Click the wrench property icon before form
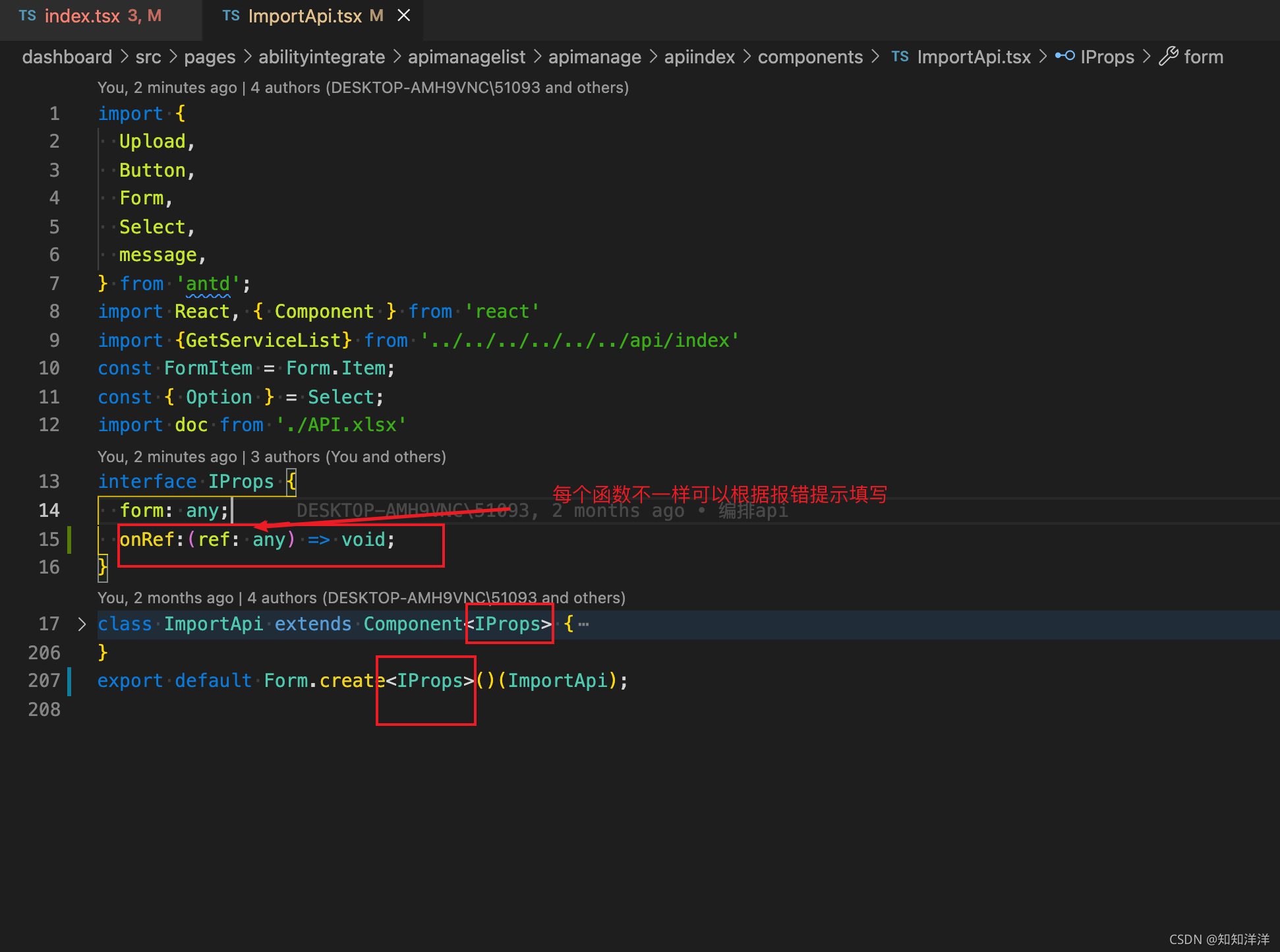This screenshot has width=1280, height=952. [1169, 56]
